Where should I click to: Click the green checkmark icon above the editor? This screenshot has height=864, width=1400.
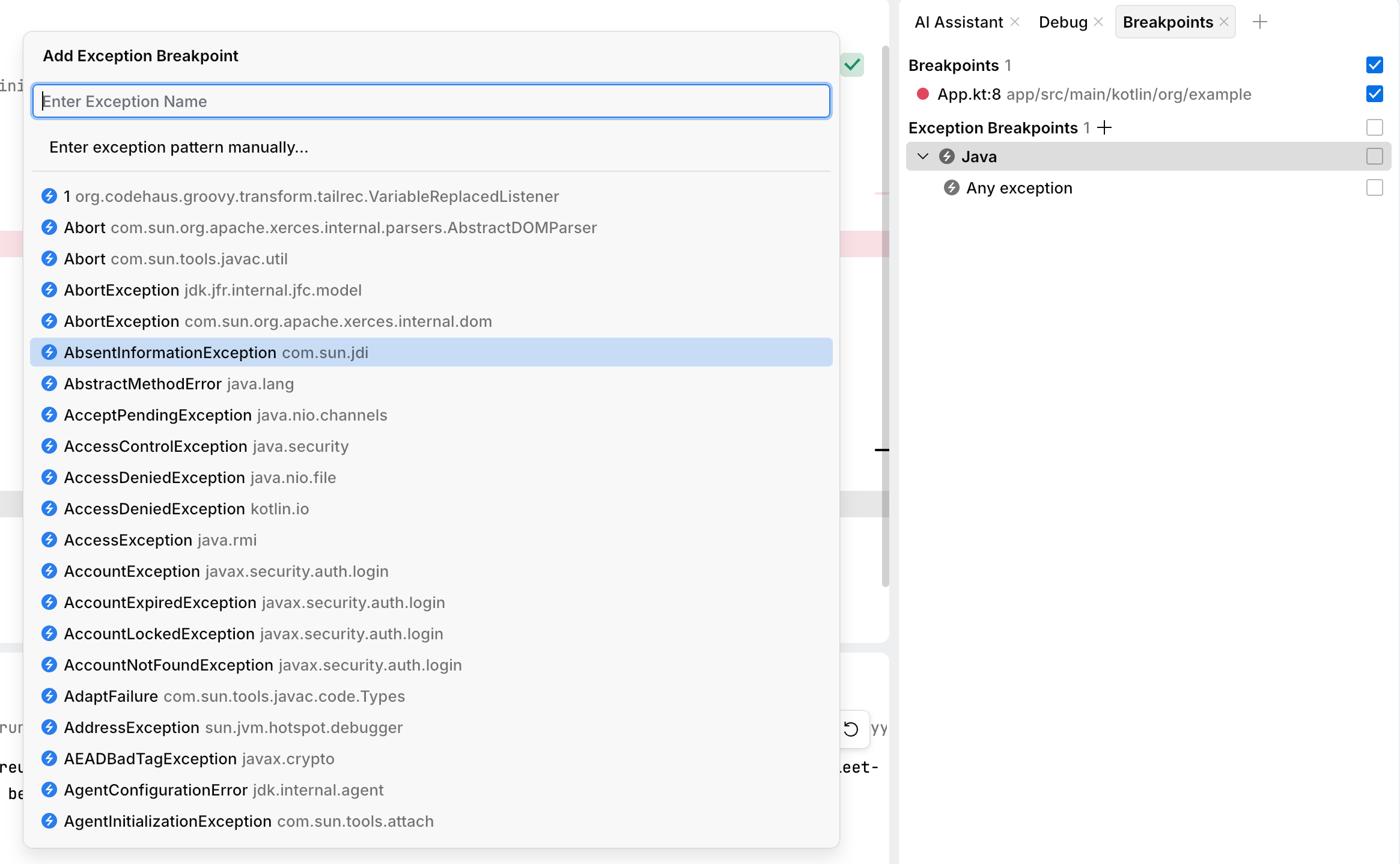point(851,64)
